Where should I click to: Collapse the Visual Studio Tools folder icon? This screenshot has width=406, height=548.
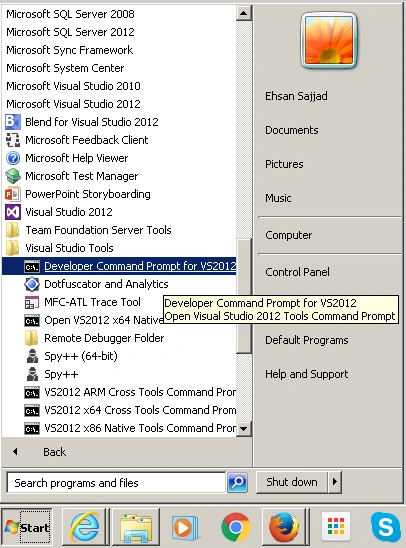(13, 248)
